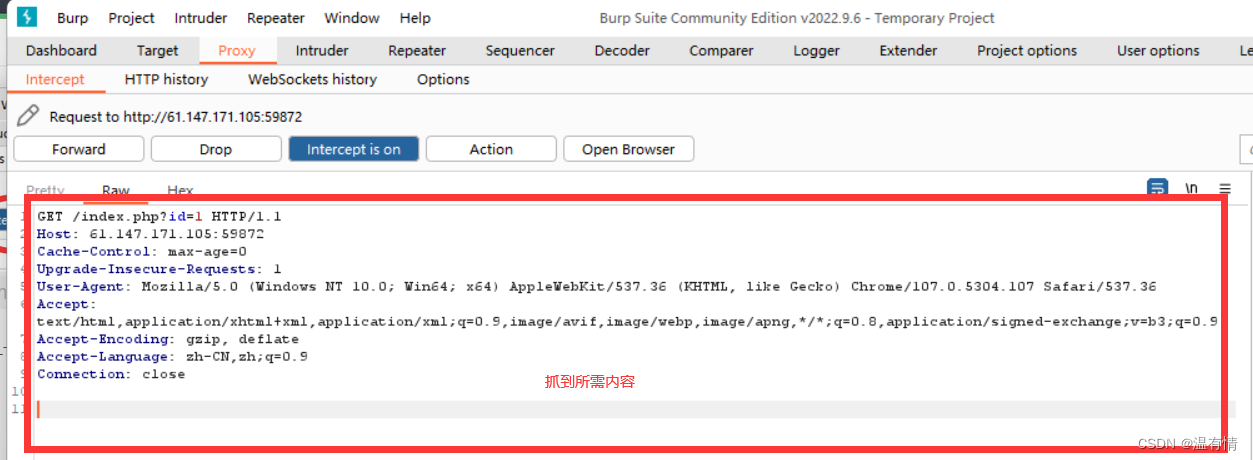Open the Window menu
This screenshot has height=460, width=1253.
[x=352, y=18]
